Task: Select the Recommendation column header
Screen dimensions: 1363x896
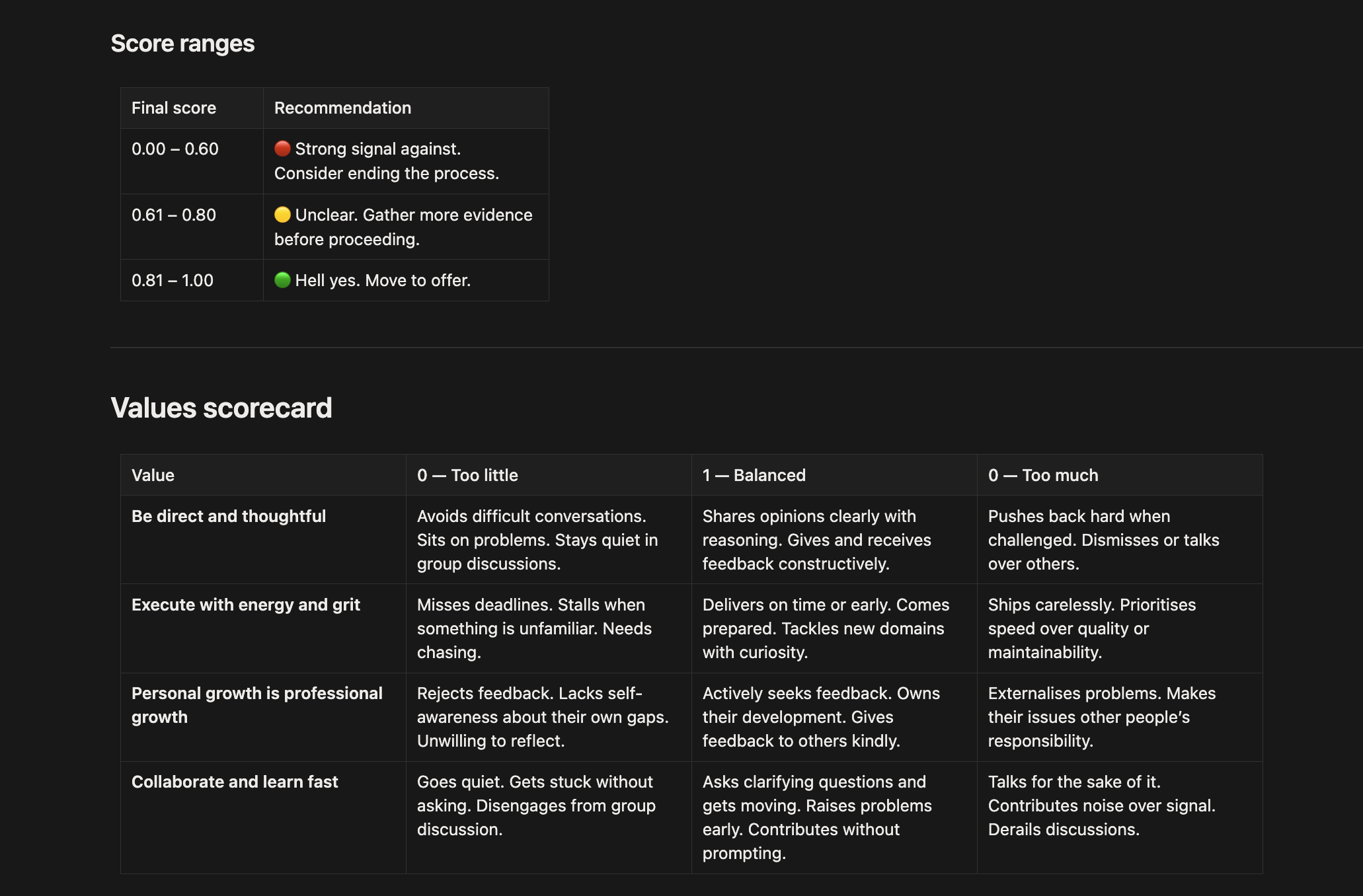Action: tap(342, 108)
